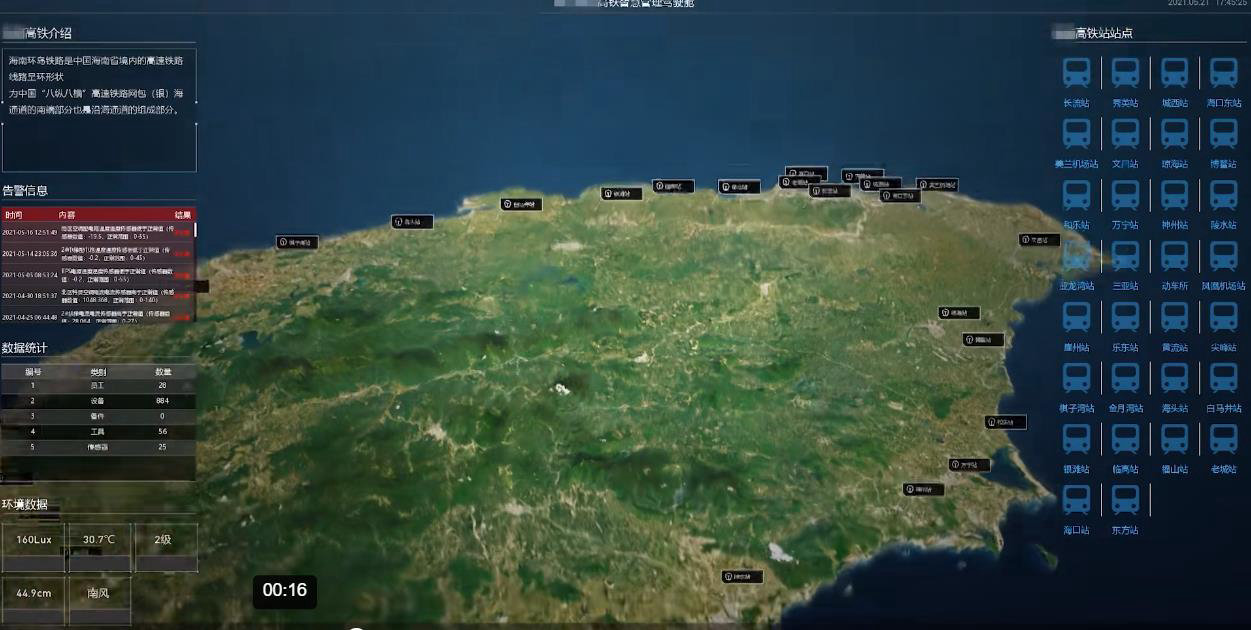Pick the 白马井站 station icon
Screen dimensions: 1251x630
coord(1223,379)
